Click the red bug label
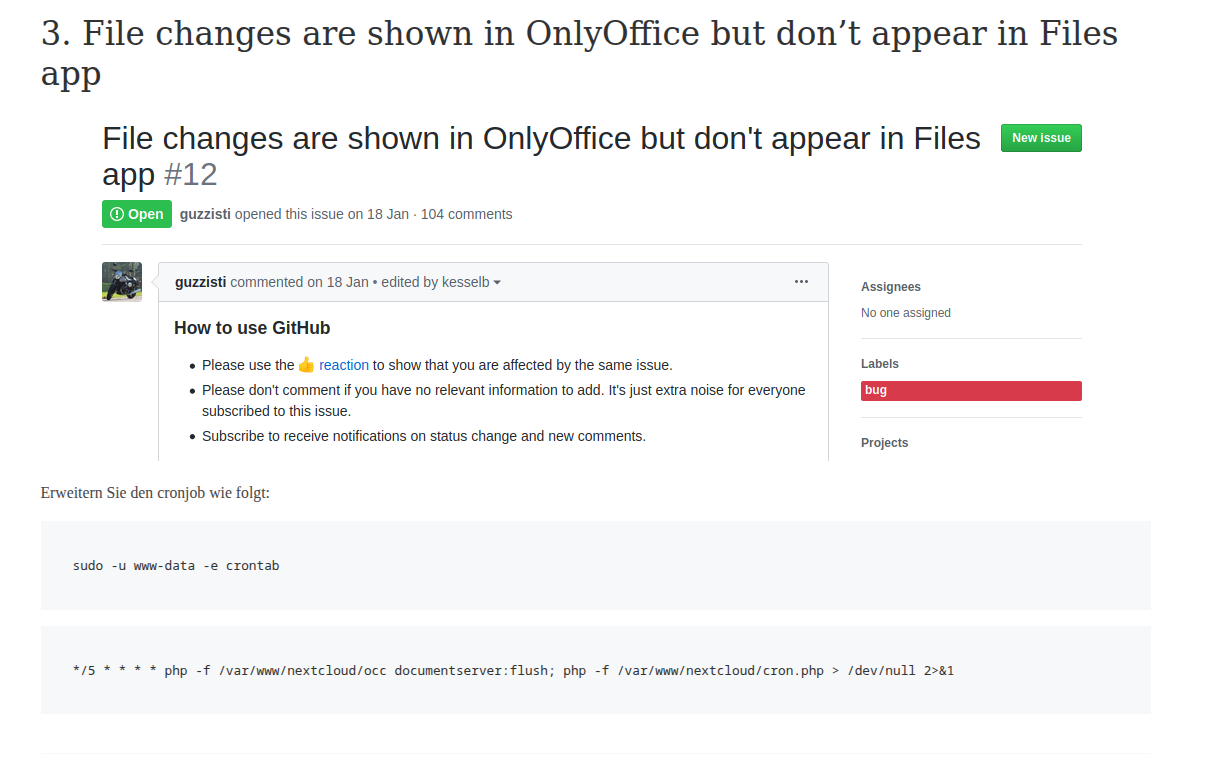 point(971,391)
